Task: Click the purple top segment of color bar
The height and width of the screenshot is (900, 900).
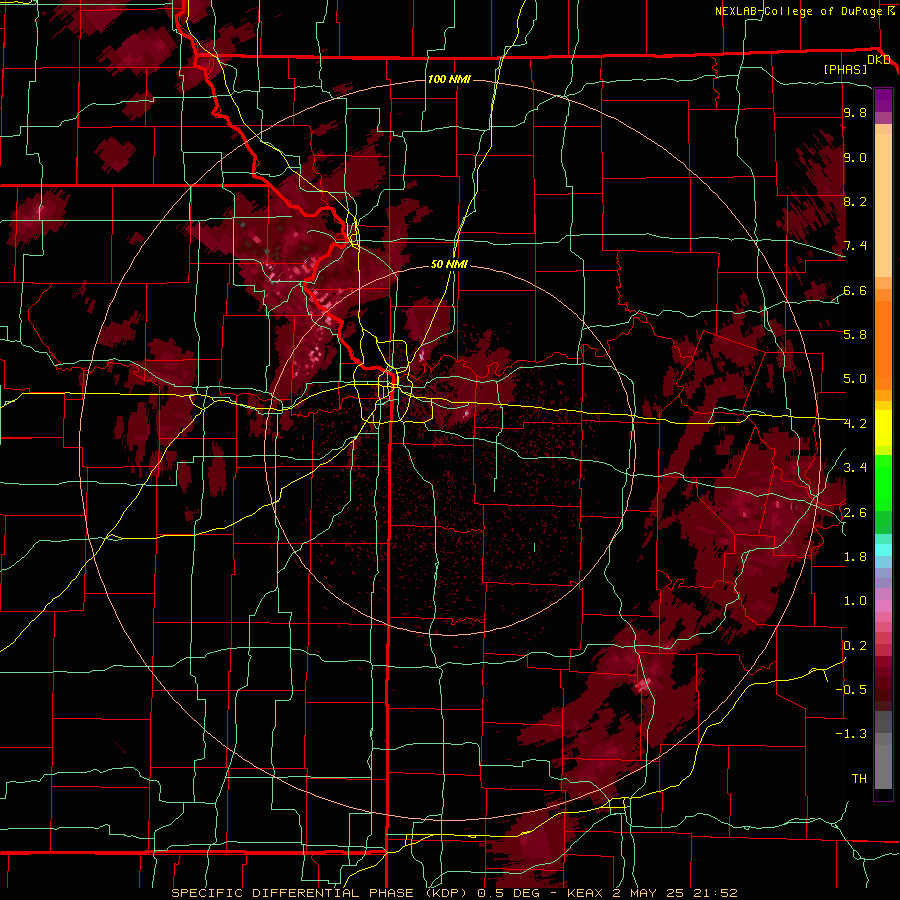Action: tap(883, 100)
